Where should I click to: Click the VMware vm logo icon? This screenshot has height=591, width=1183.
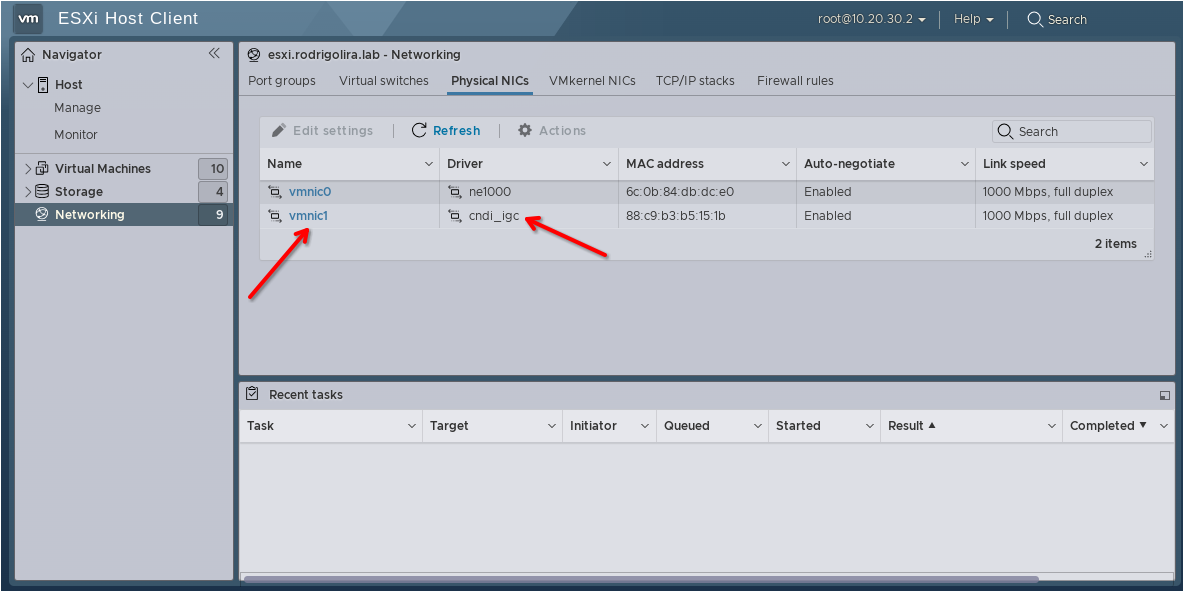coord(29,18)
